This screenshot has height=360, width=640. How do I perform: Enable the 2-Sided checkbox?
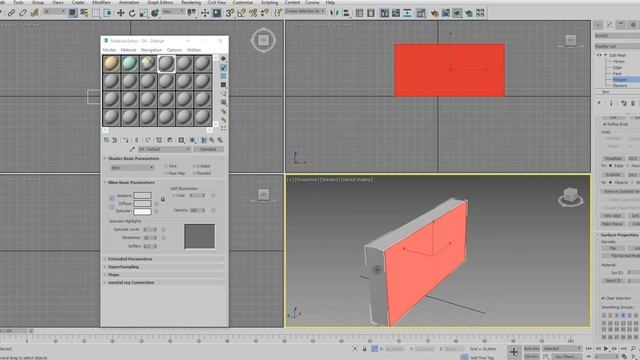(x=195, y=166)
